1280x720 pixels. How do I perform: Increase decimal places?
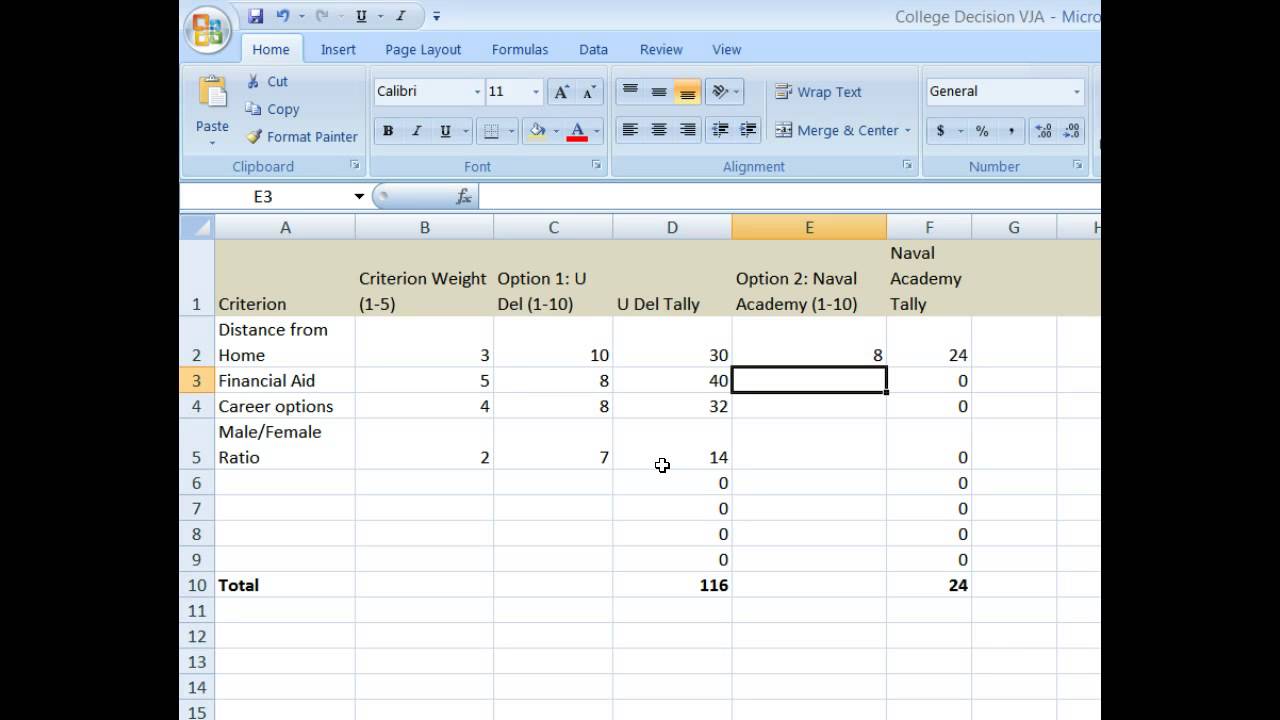click(1043, 131)
